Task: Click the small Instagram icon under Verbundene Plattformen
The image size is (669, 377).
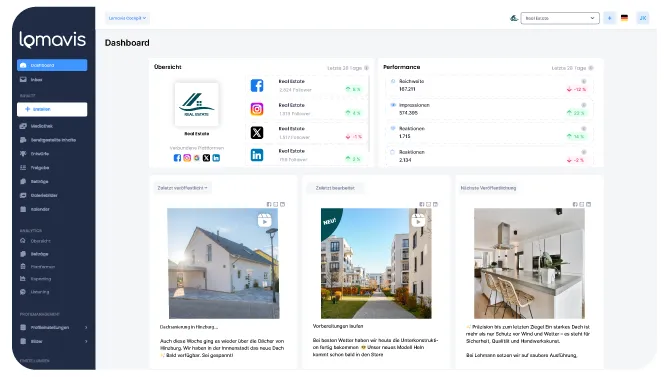Action: pos(187,158)
